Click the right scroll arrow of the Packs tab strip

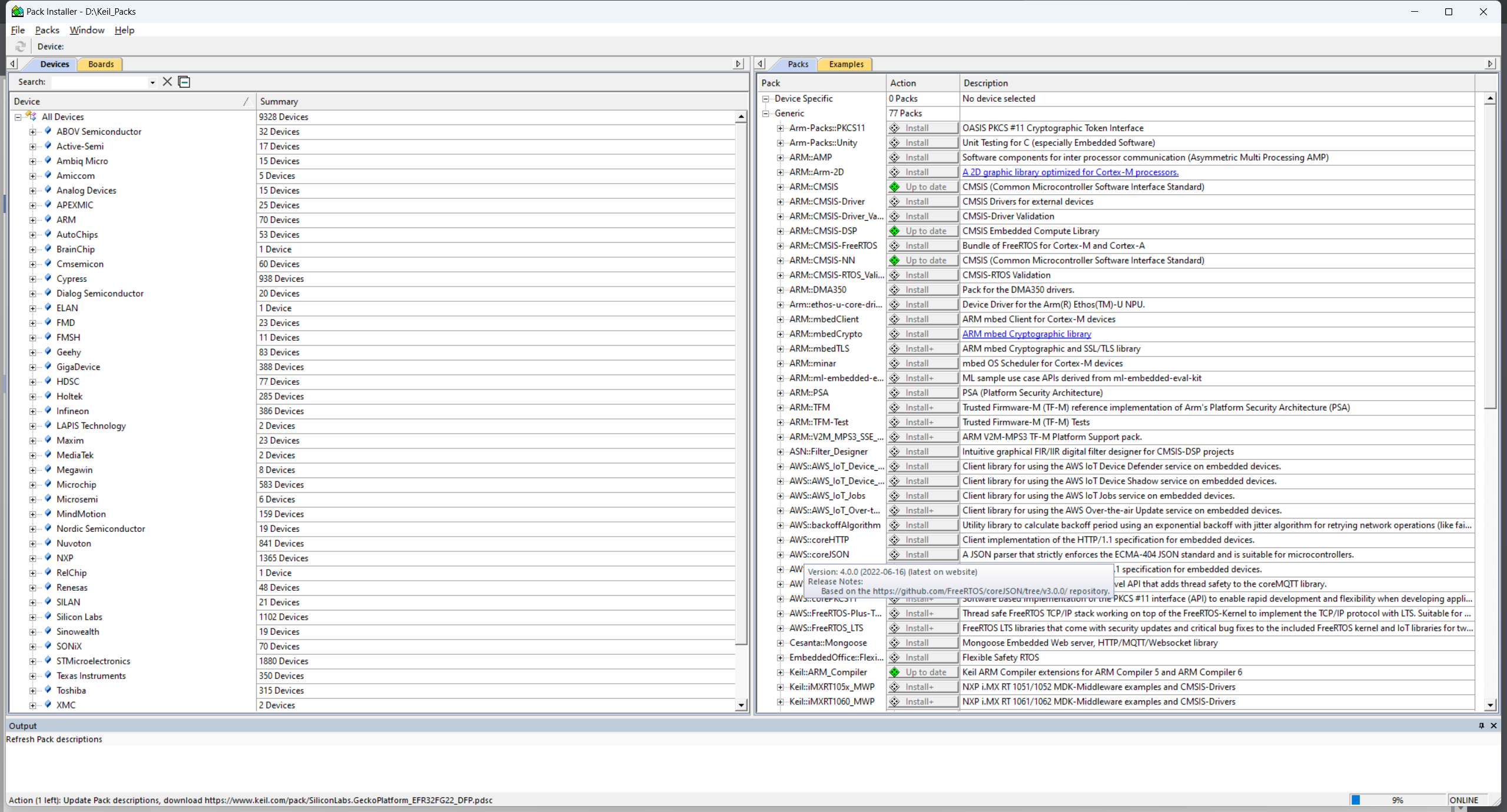(1490, 64)
